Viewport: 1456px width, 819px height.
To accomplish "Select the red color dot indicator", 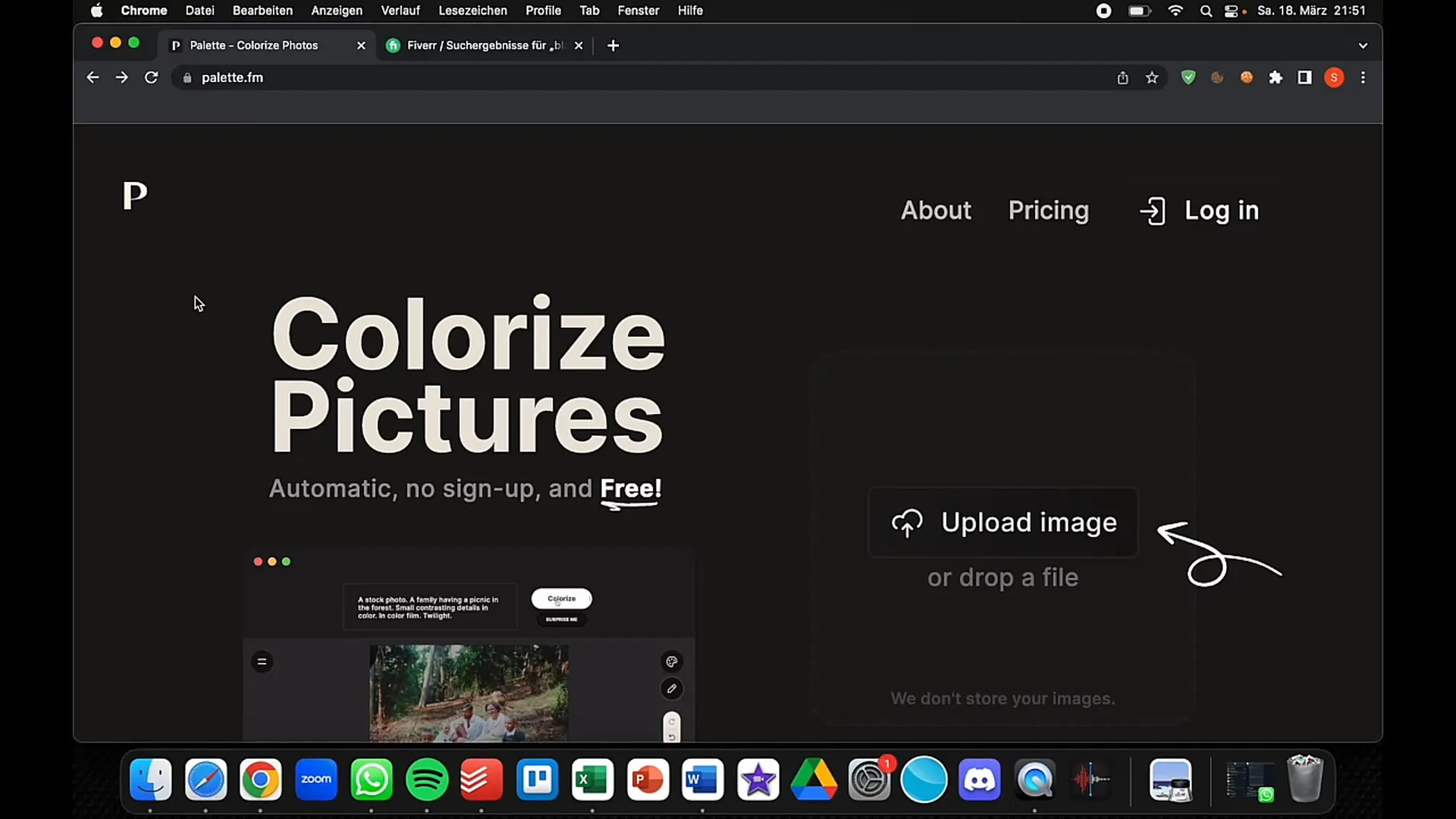I will [x=258, y=562].
